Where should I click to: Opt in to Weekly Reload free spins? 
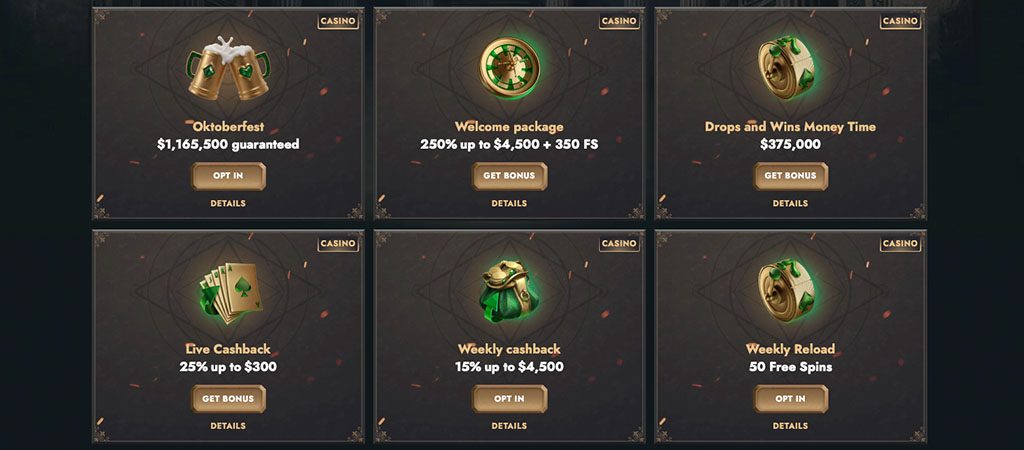(790, 398)
